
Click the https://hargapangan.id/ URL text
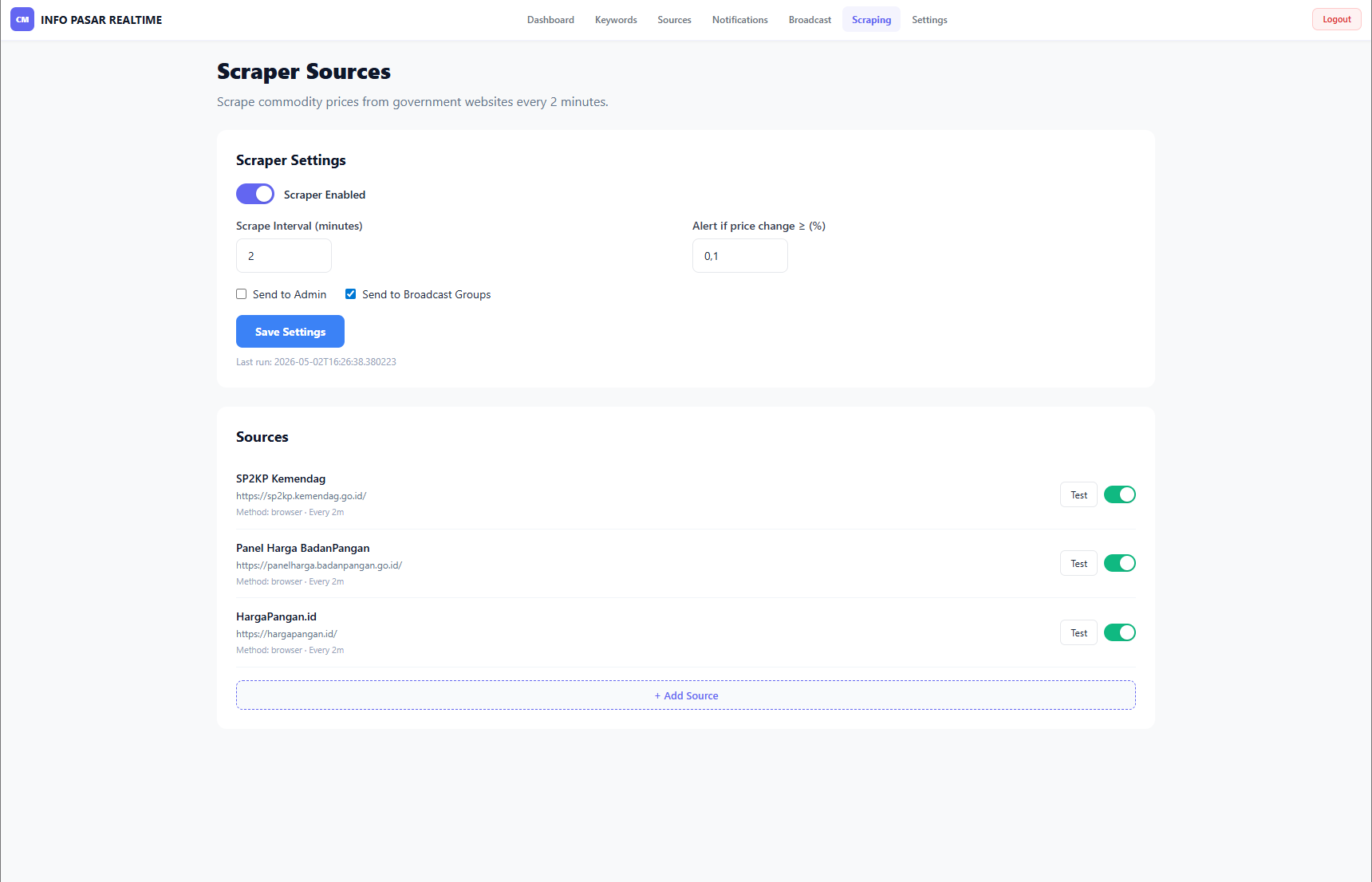286,634
